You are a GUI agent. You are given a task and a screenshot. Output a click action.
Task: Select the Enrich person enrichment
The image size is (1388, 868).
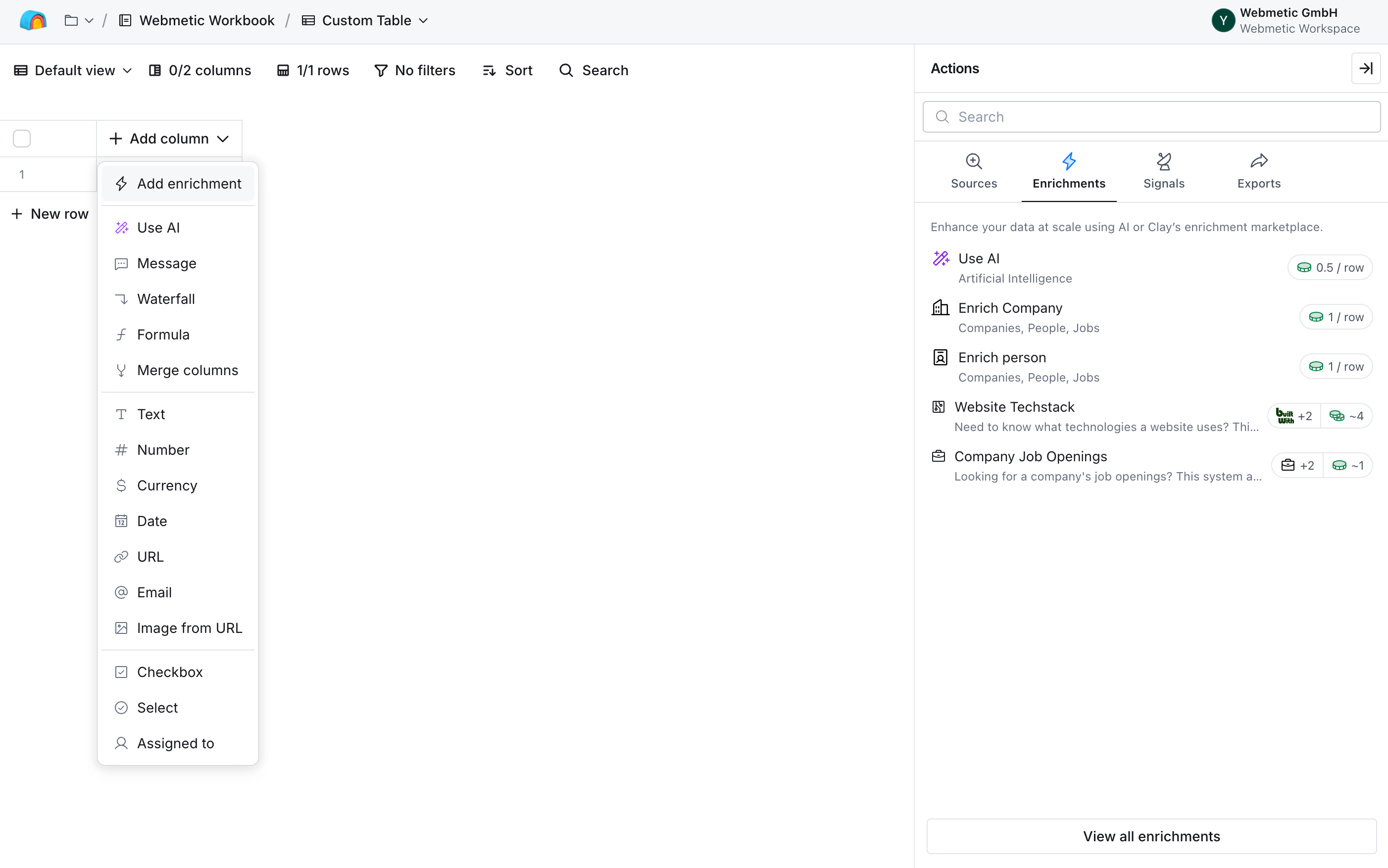(x=1151, y=367)
